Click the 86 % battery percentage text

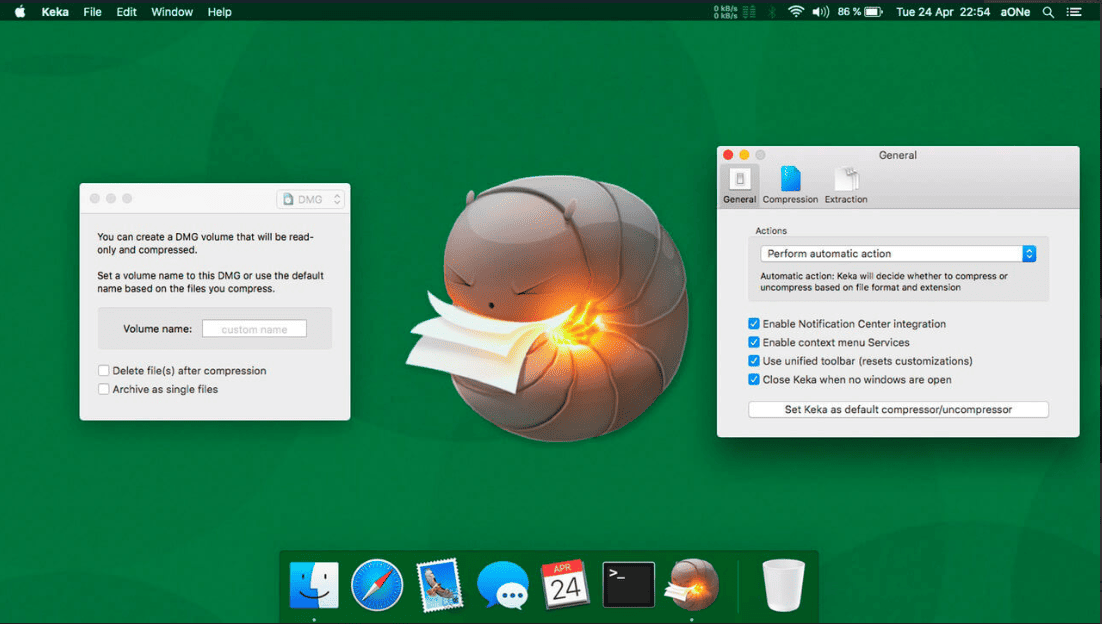coord(849,12)
